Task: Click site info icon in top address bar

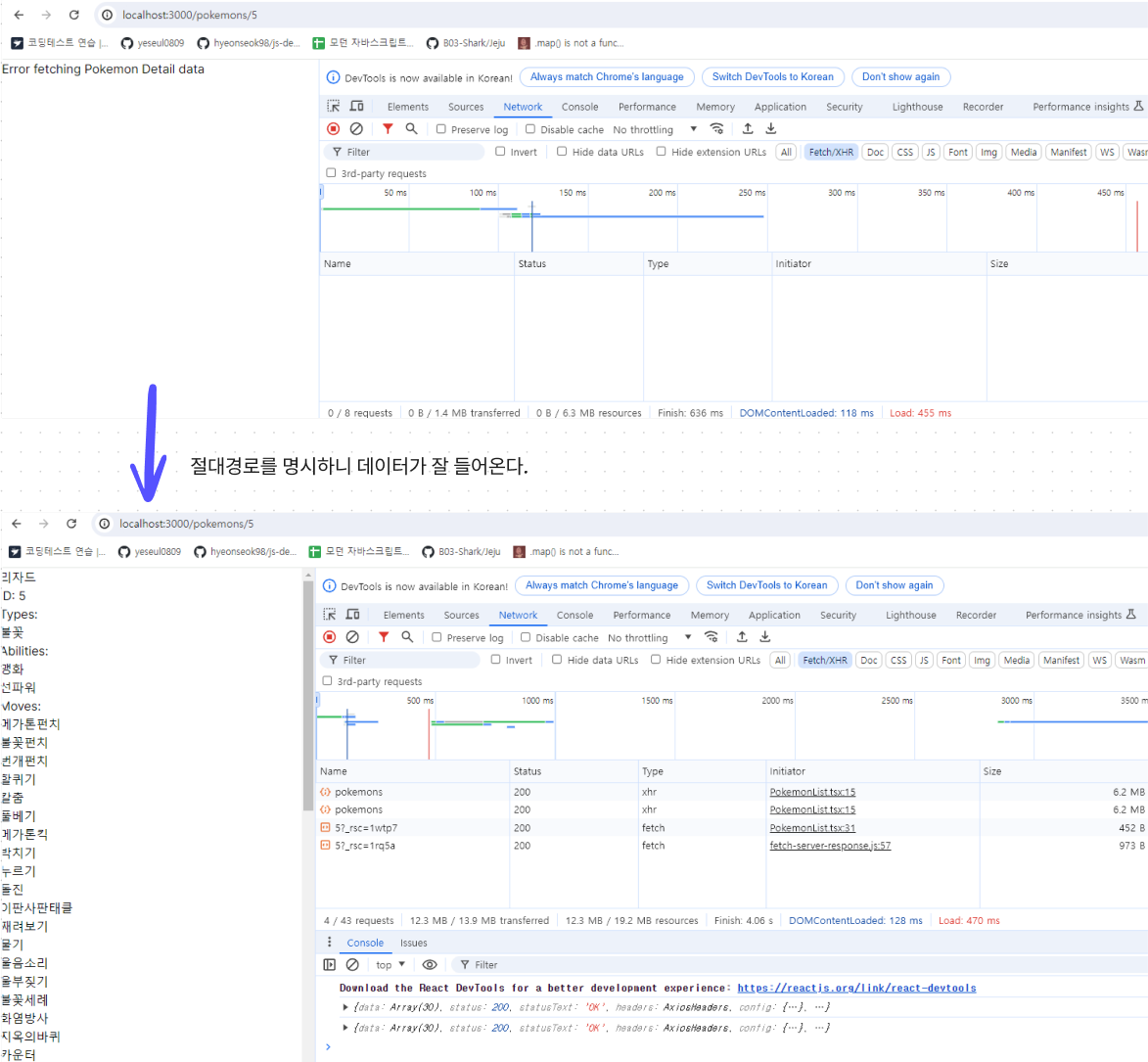Action: [107, 15]
